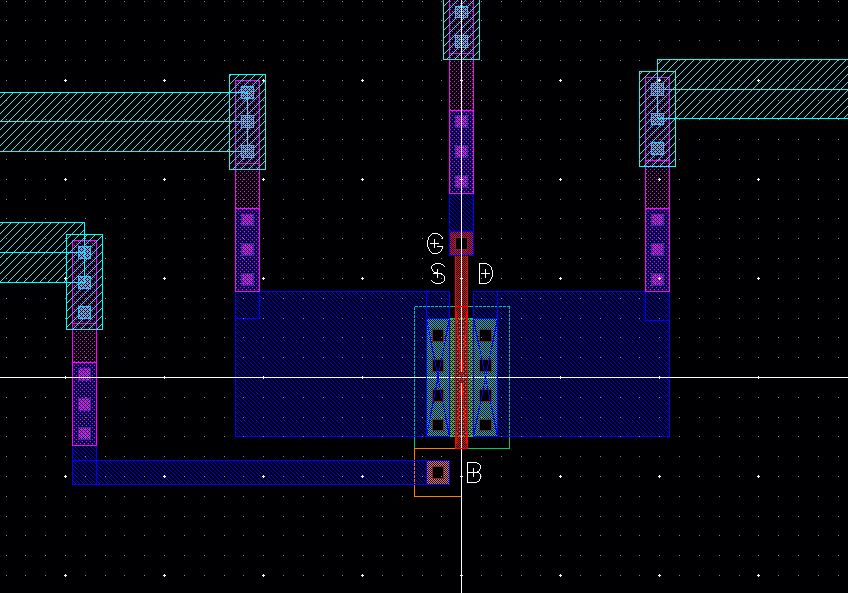Click the bottommost source contact in transistor
This screenshot has height=593, width=848.
[438, 425]
